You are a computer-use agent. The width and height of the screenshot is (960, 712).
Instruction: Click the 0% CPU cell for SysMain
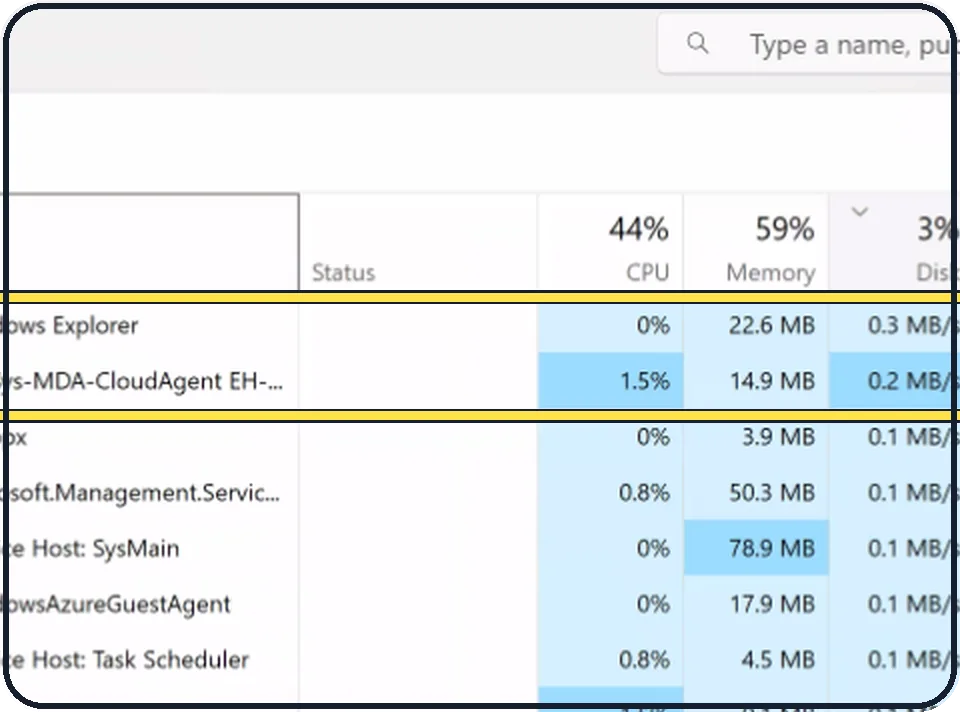[x=610, y=548]
